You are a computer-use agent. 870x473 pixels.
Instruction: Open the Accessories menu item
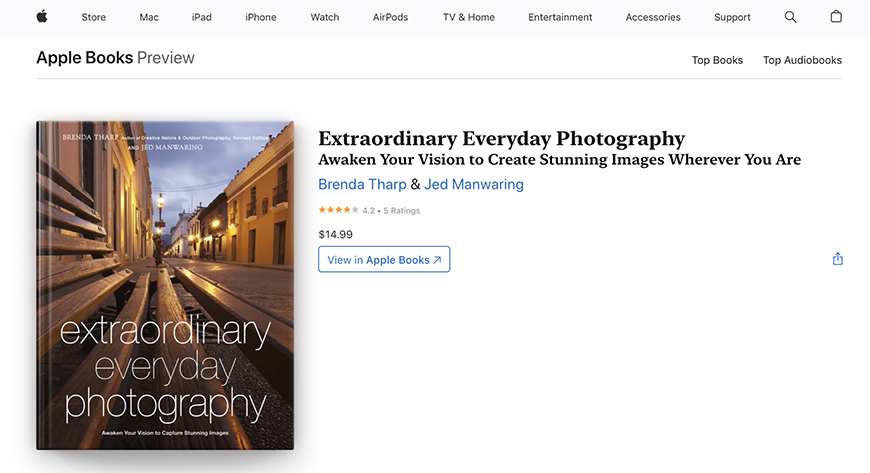(653, 17)
